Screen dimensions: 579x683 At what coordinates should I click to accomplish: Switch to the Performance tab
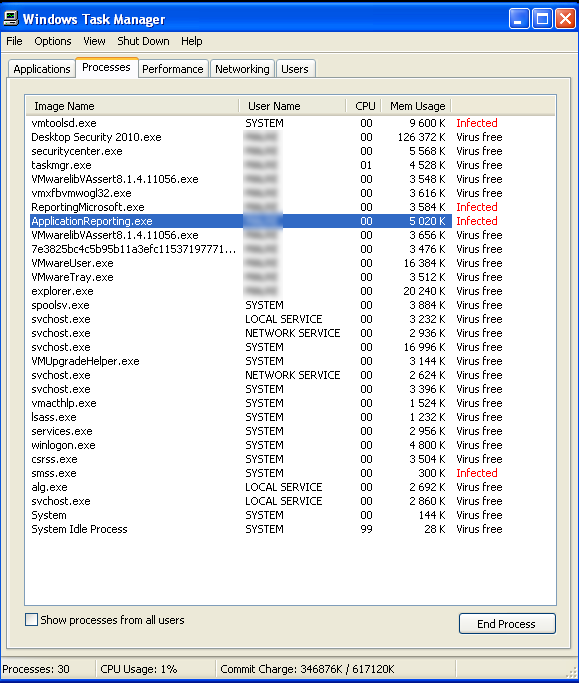click(x=173, y=69)
